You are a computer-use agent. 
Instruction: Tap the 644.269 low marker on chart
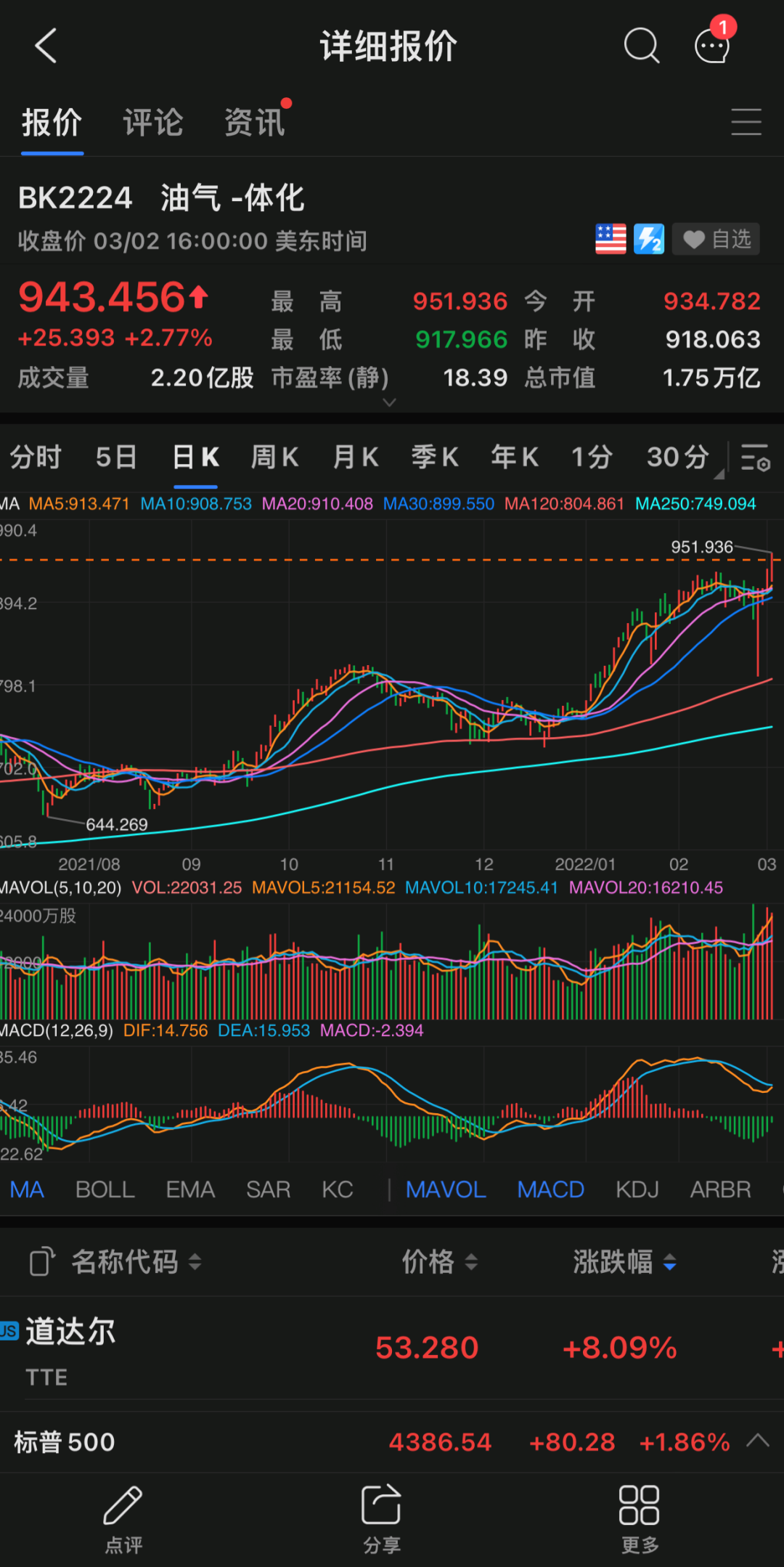[117, 824]
